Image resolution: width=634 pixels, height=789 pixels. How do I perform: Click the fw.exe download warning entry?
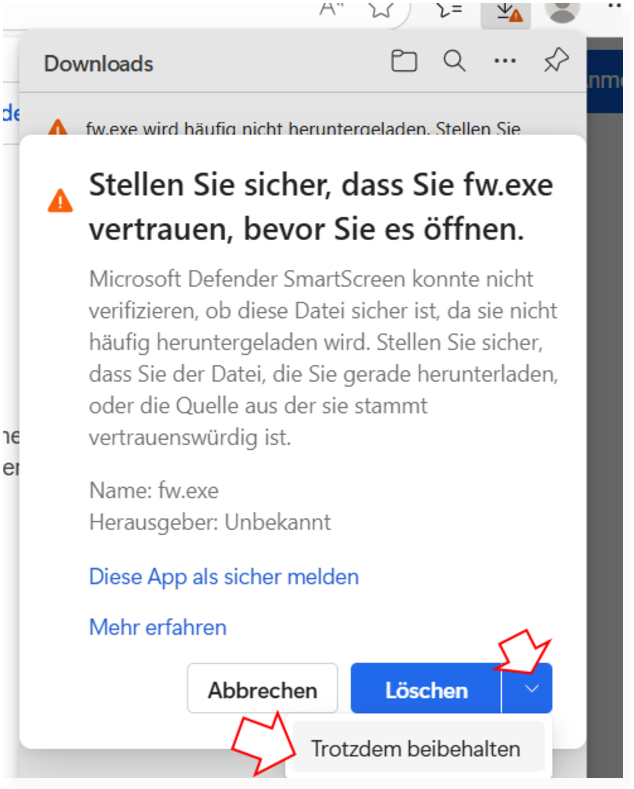pyautogui.click(x=302, y=127)
